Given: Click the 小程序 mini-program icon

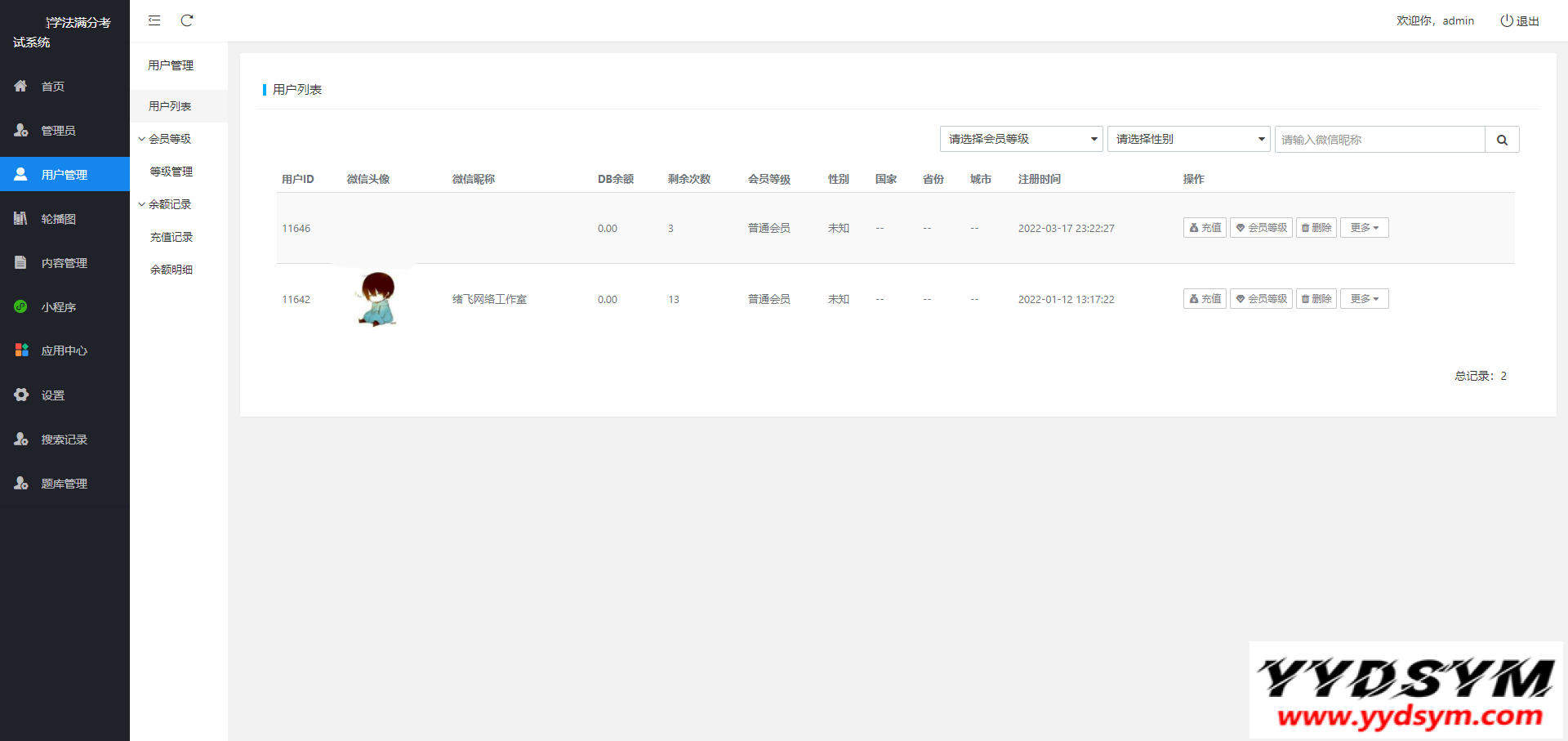Looking at the screenshot, I should [x=21, y=306].
